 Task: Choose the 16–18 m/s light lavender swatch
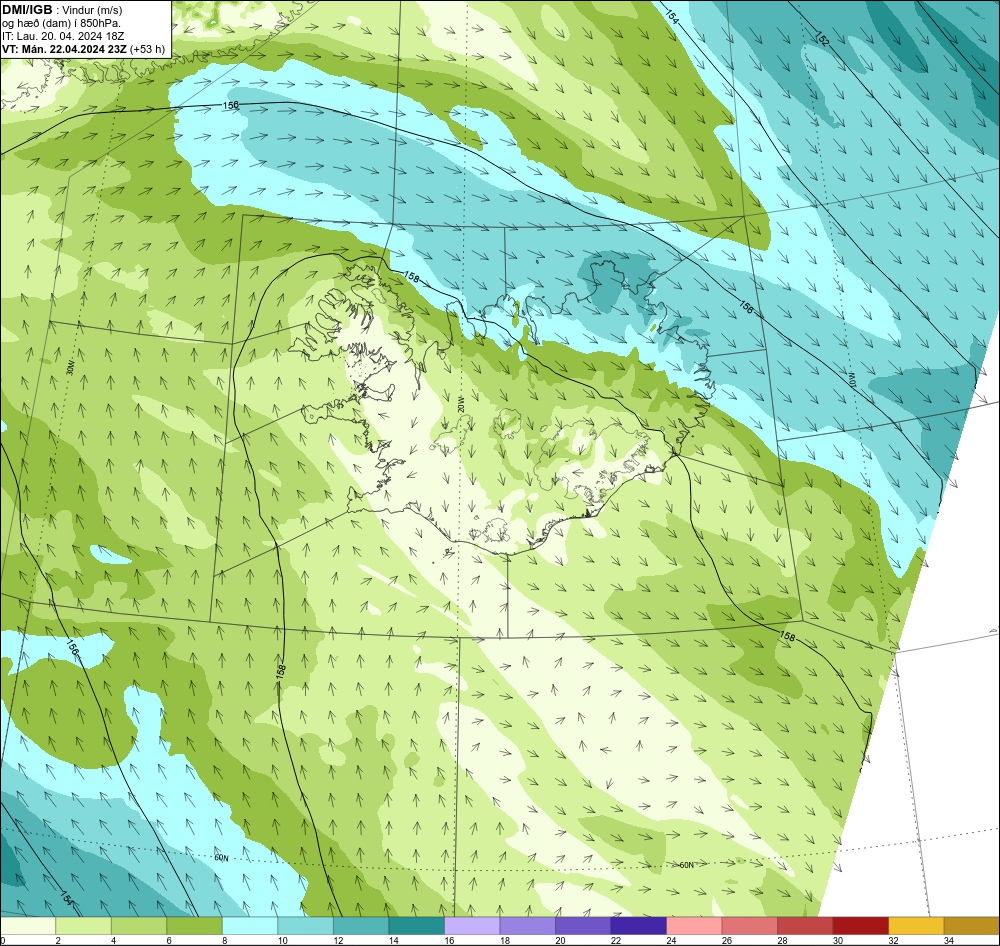(x=472, y=926)
